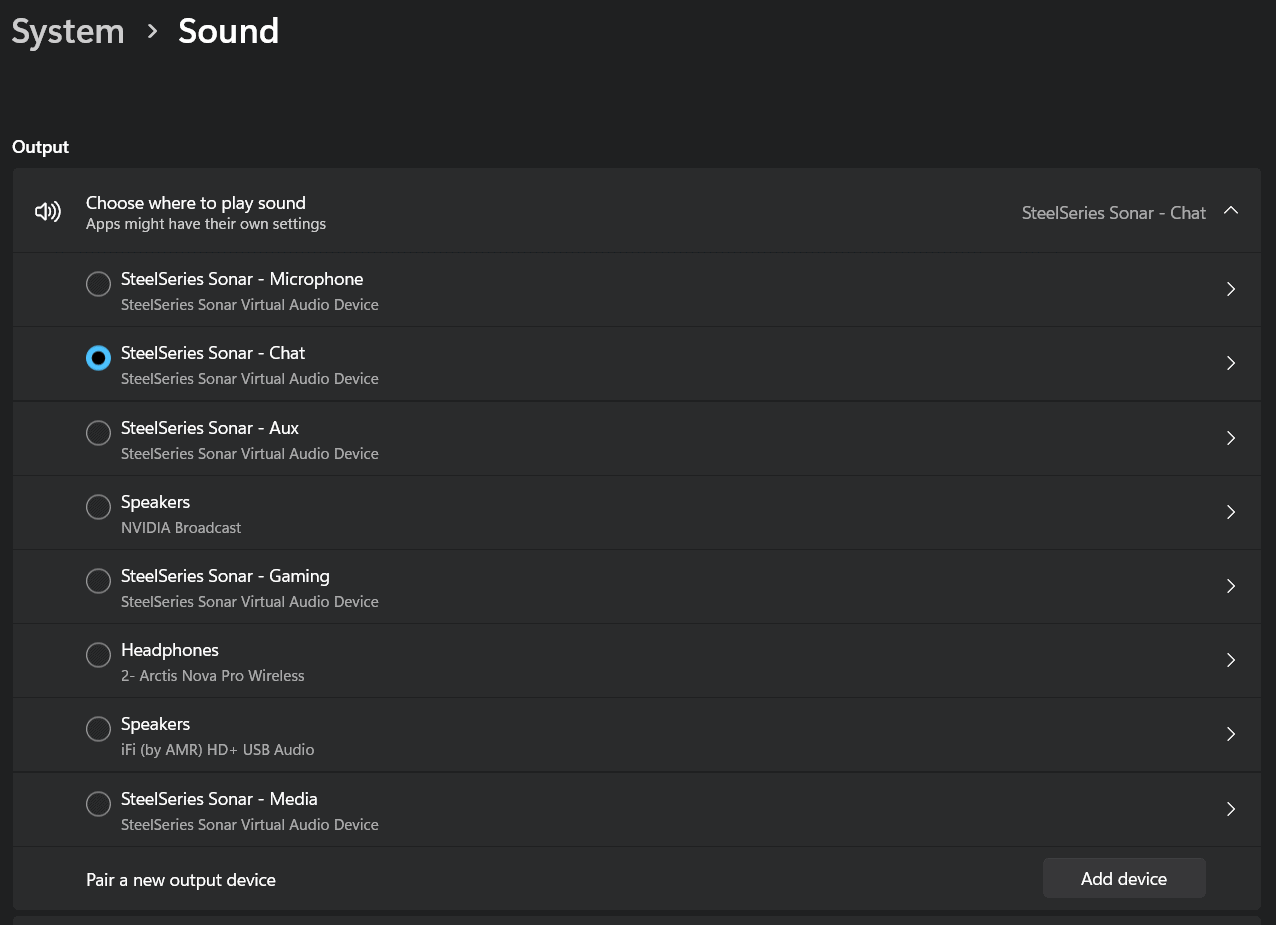Select Arctis Nova Pro Wireless Headphones radio button
Image resolution: width=1276 pixels, height=925 pixels.
tap(98, 655)
